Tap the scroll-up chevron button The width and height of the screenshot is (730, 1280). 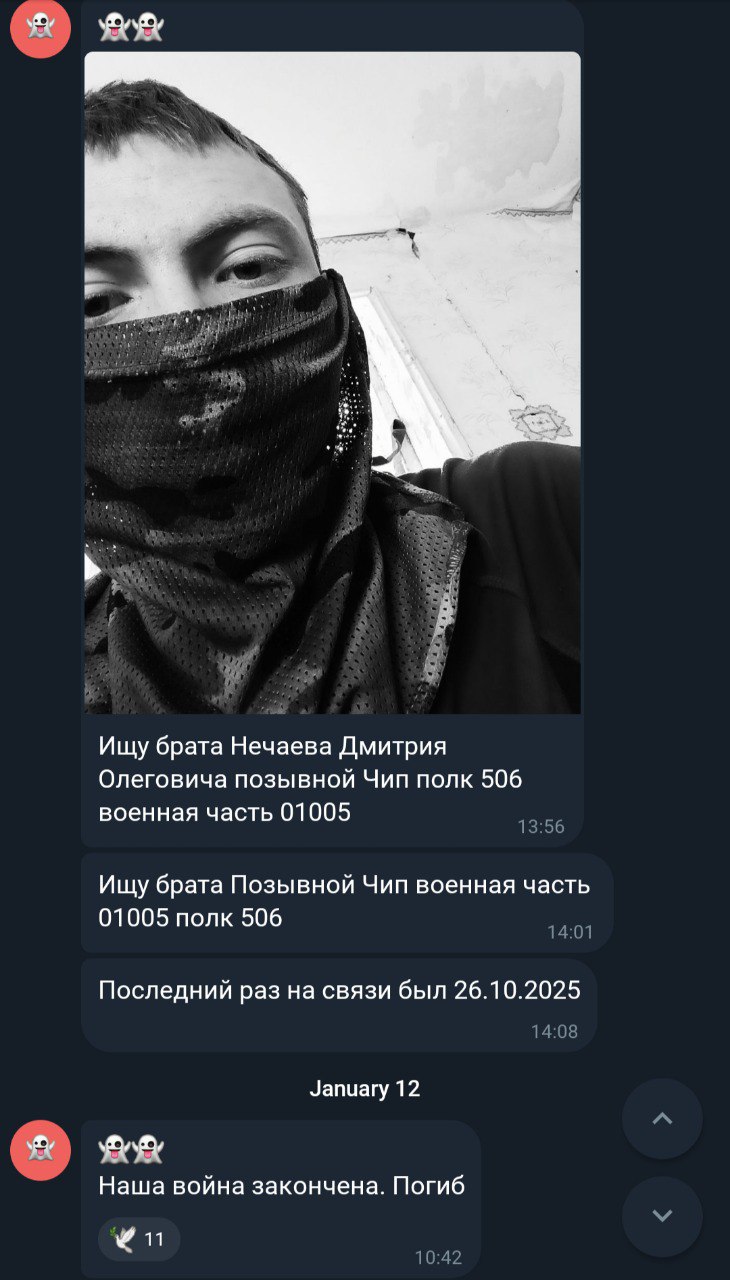pyautogui.click(x=662, y=1119)
